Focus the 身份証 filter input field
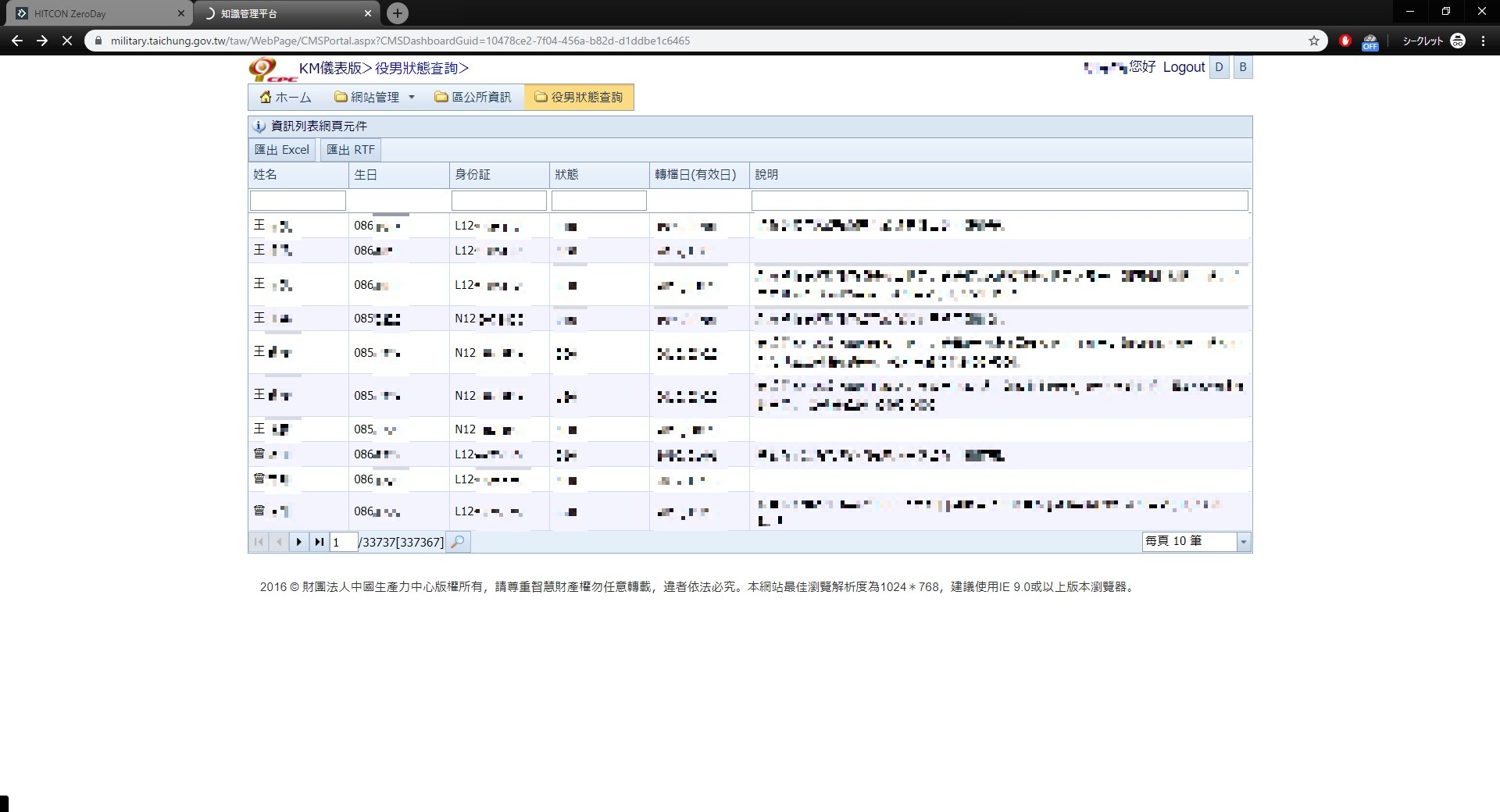Viewport: 1500px width, 812px height. point(498,201)
